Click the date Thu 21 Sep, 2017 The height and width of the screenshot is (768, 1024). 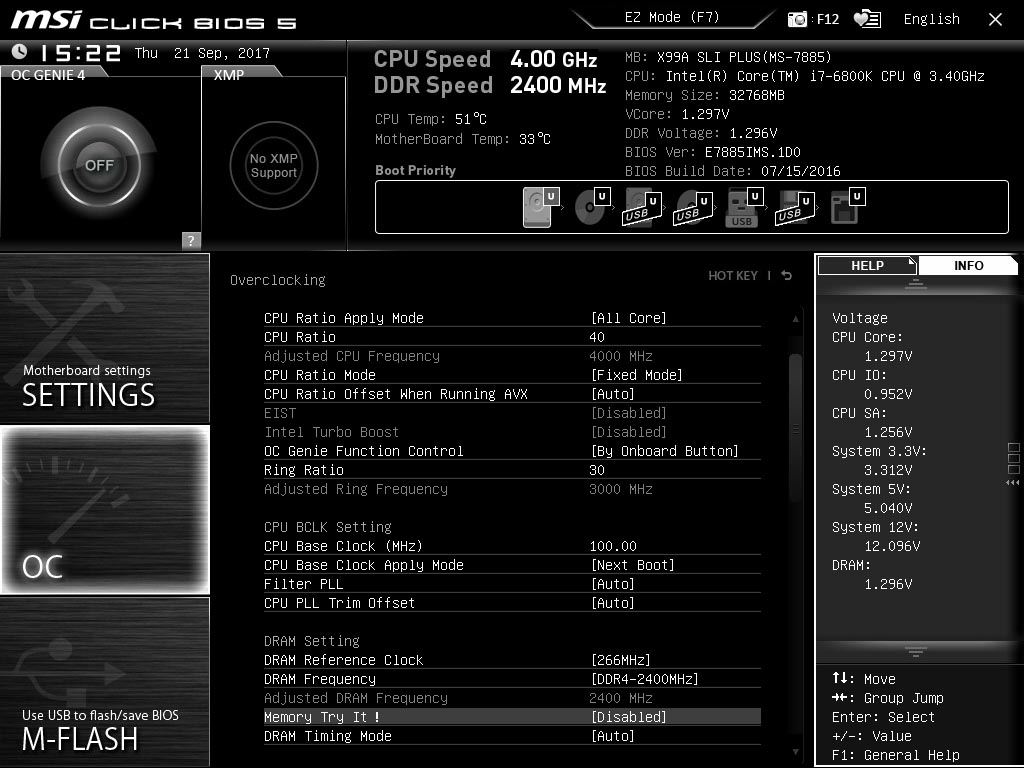tap(202, 53)
